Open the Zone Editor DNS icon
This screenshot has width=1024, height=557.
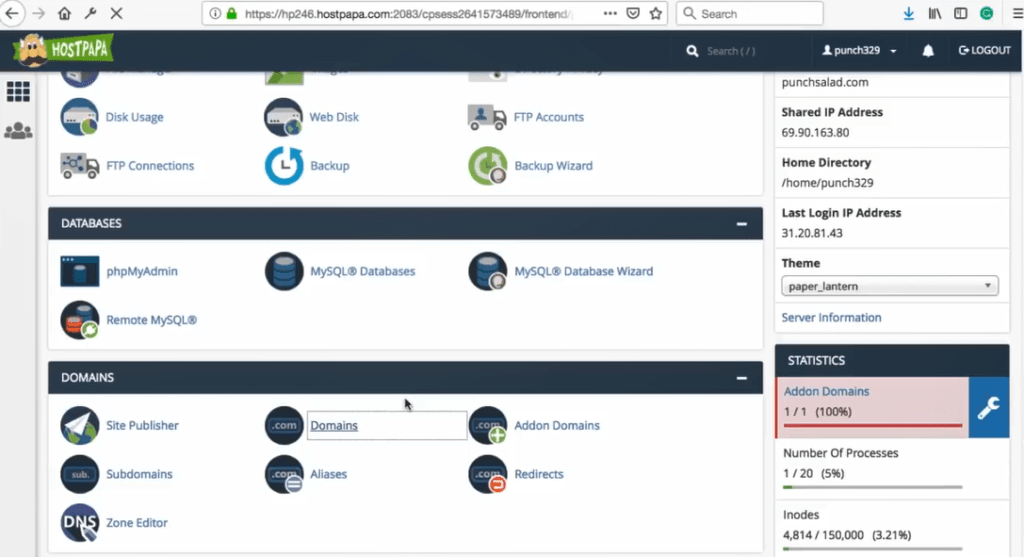[x=79, y=522]
